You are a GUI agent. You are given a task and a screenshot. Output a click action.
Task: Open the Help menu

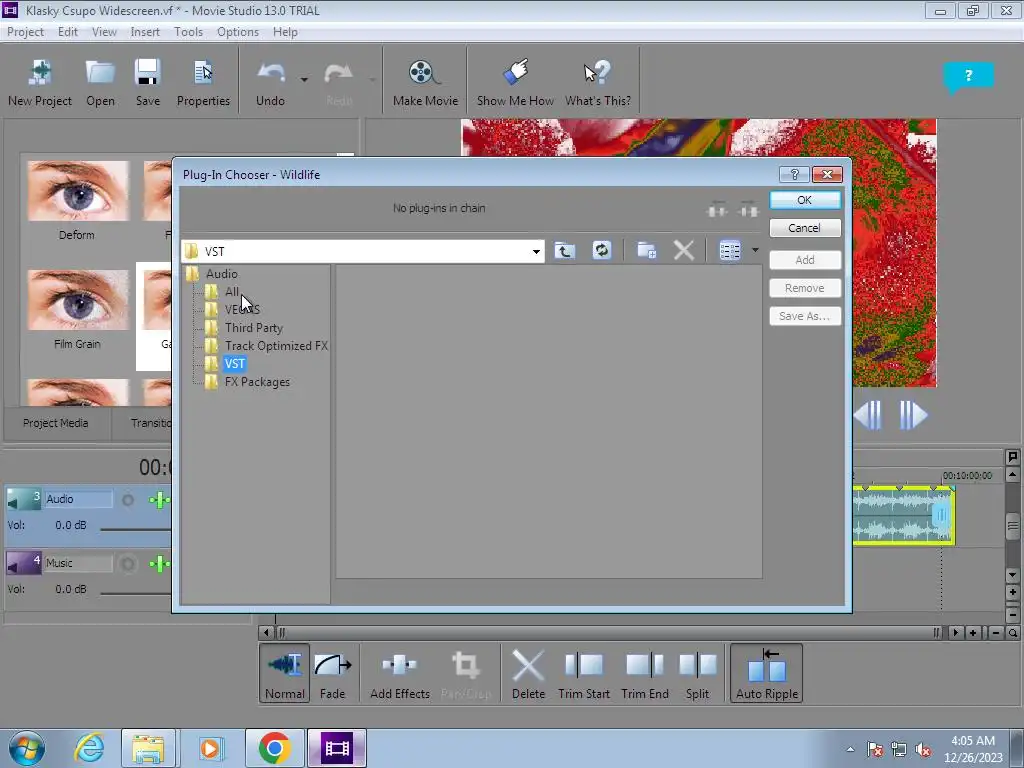[x=285, y=32]
